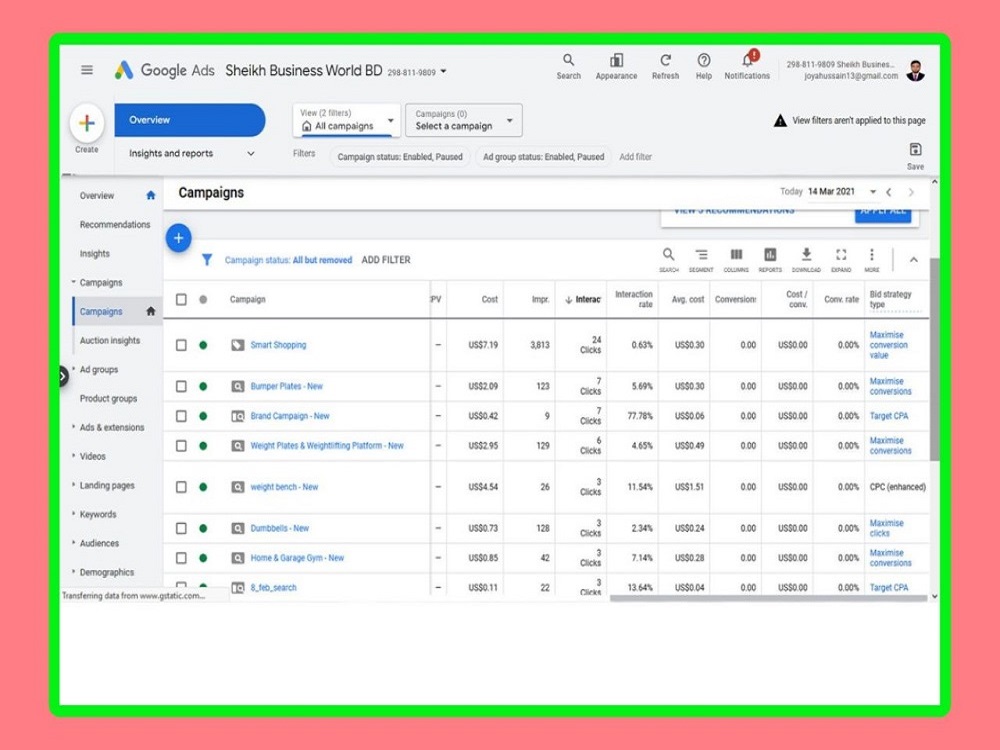
Task: Open the All campaigns view dropdown
Action: tap(347, 120)
